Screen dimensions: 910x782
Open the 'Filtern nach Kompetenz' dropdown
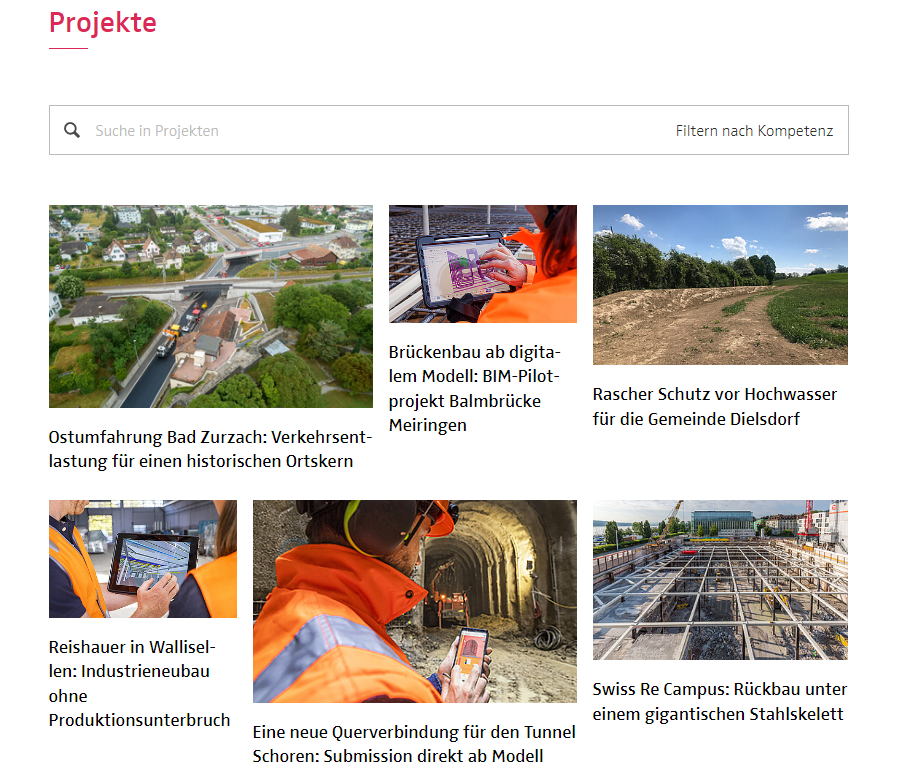[x=754, y=131]
